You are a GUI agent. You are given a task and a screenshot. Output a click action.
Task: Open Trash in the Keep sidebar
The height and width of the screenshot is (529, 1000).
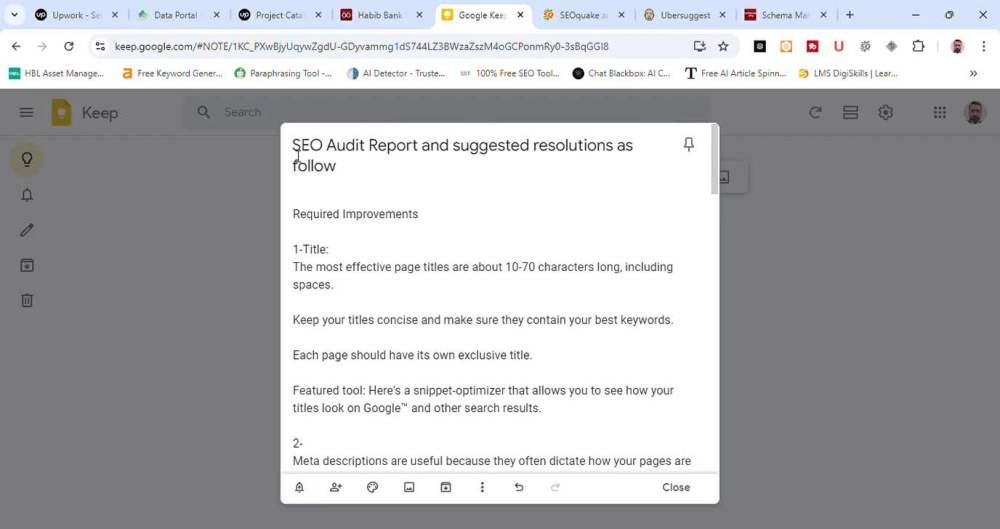(27, 301)
